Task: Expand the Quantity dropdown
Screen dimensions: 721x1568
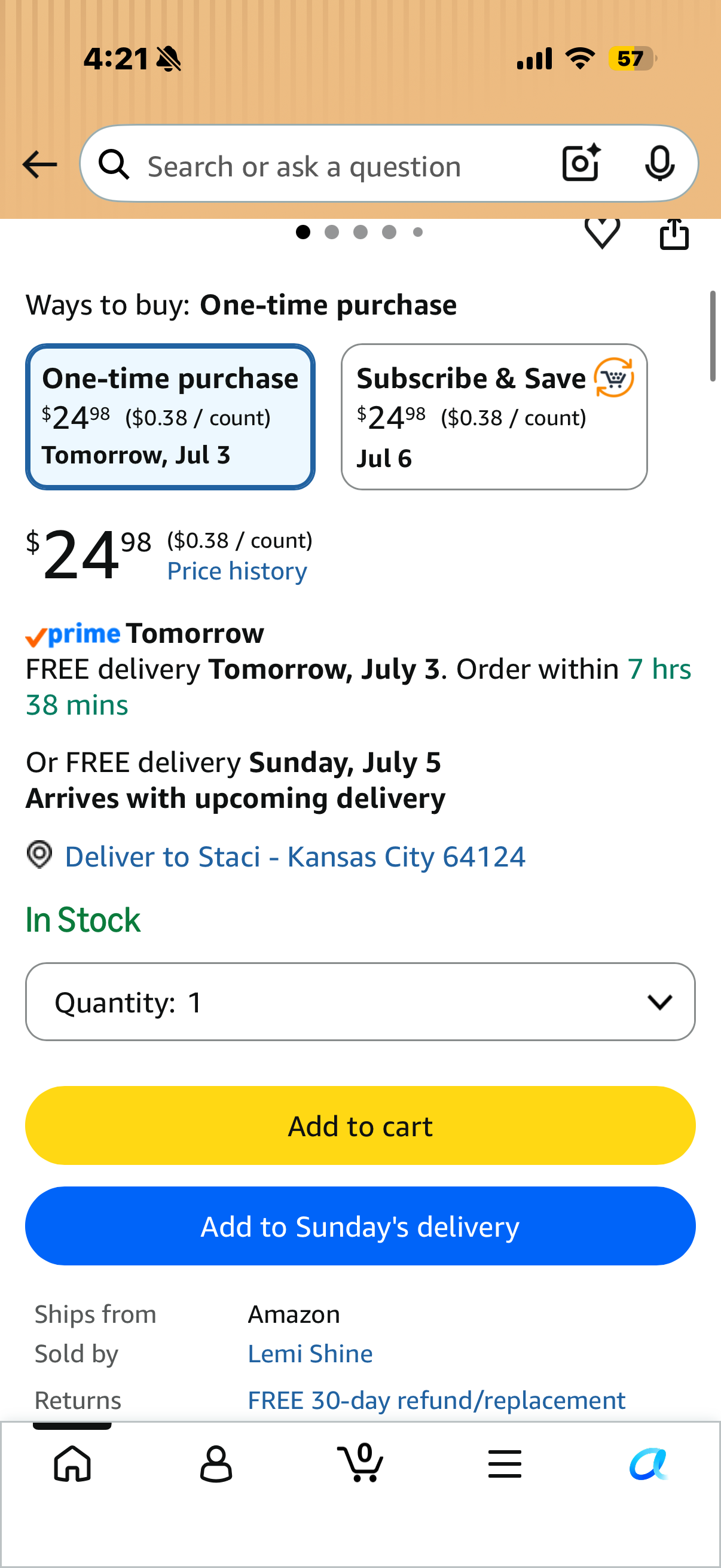Action: pos(360,1001)
